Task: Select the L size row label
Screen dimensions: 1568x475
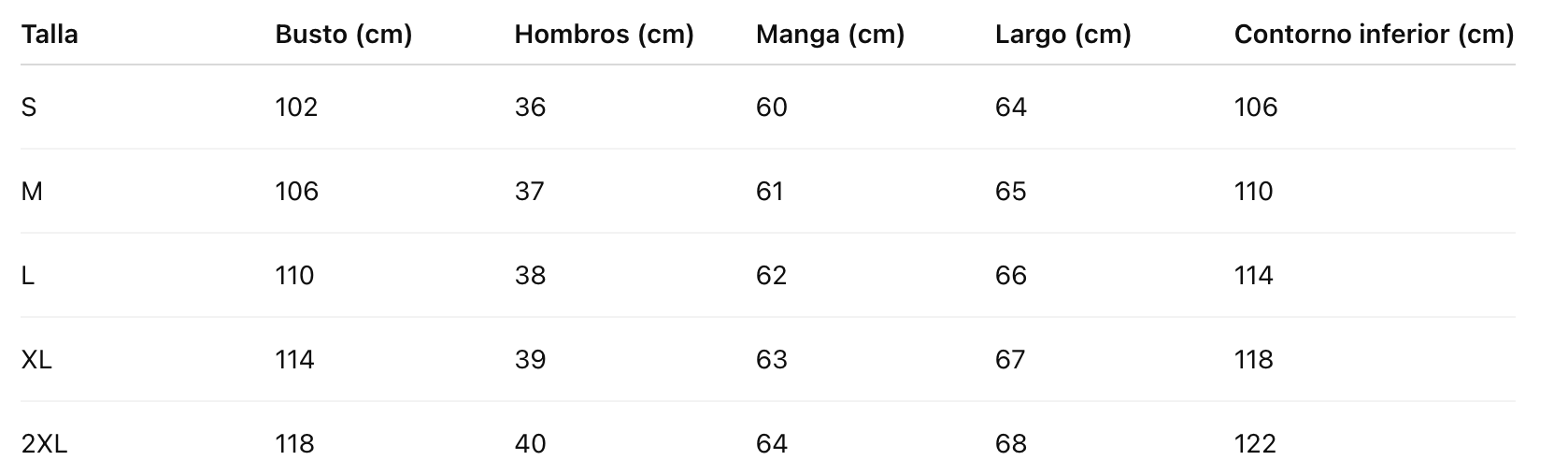Action: coord(28,276)
